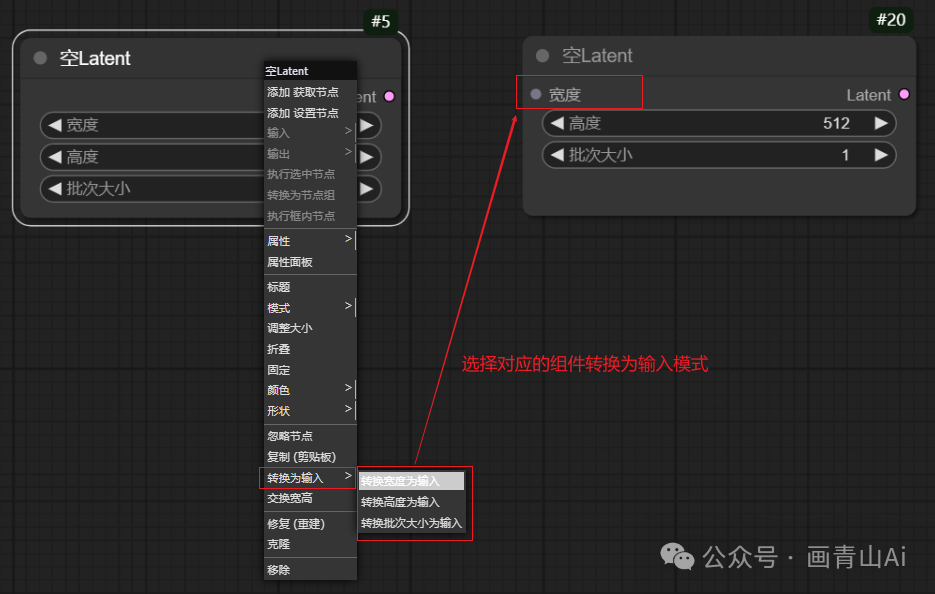Increase 高度 with right arrow on node #20
935x594 pixels.
click(x=881, y=123)
